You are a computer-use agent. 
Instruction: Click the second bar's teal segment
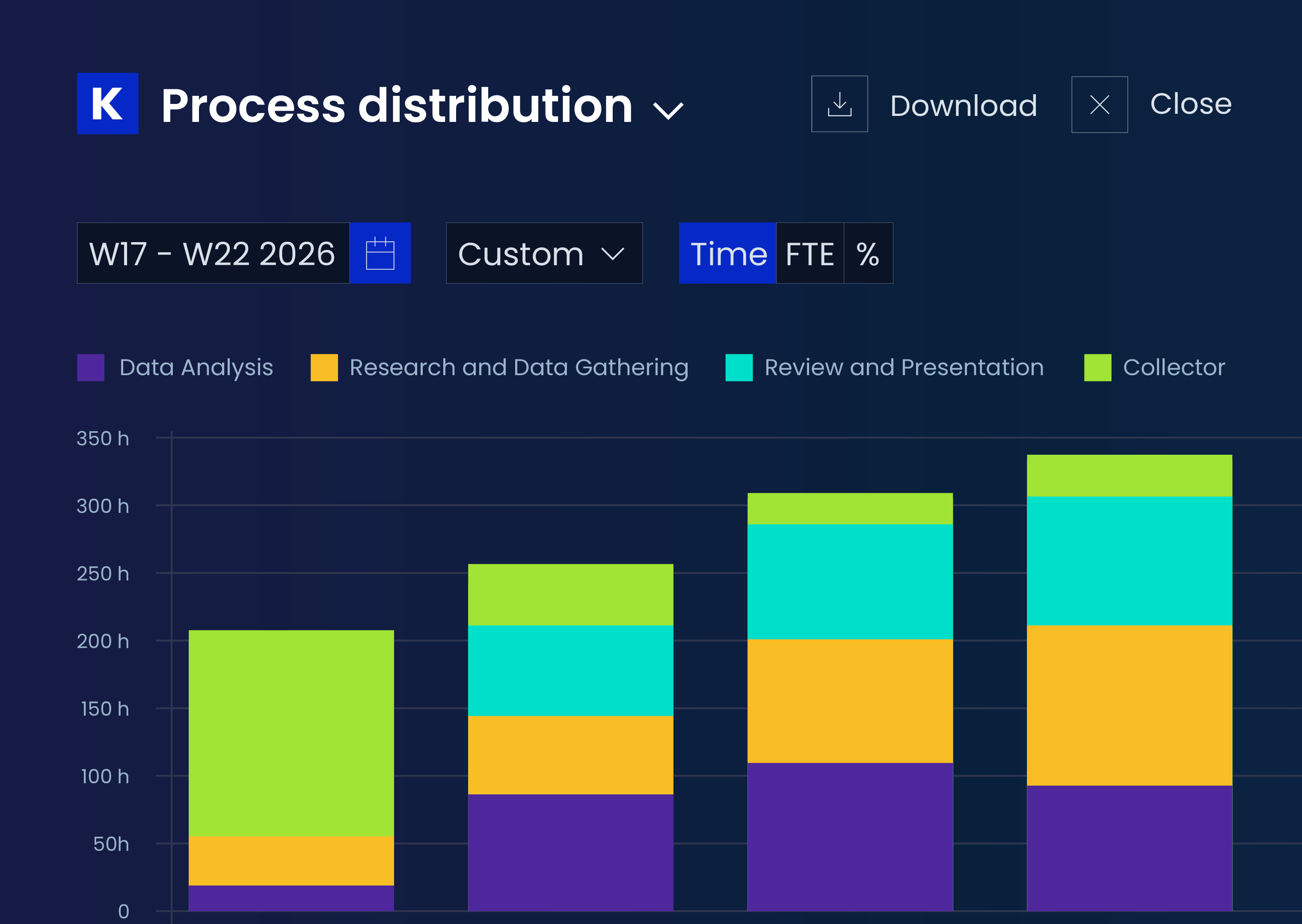pos(571,670)
